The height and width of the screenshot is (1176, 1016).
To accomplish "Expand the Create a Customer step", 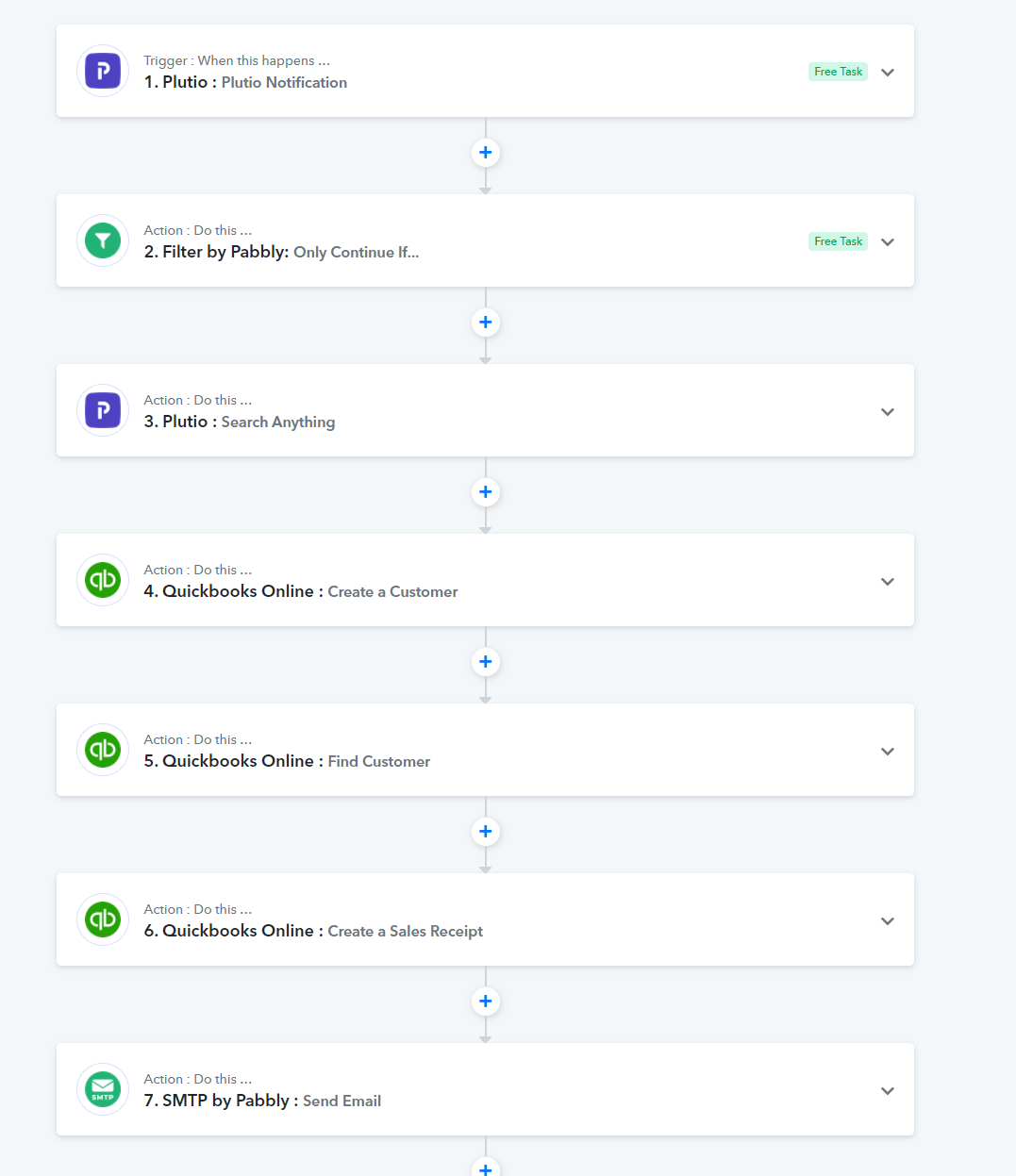I will (888, 582).
